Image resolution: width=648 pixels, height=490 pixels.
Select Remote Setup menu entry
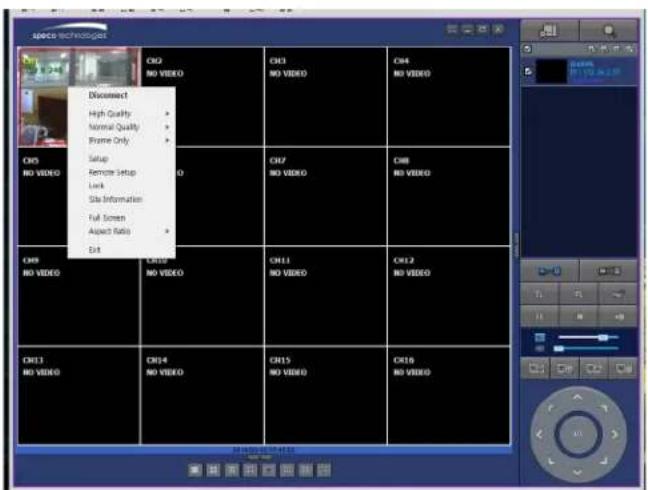[x=112, y=172]
